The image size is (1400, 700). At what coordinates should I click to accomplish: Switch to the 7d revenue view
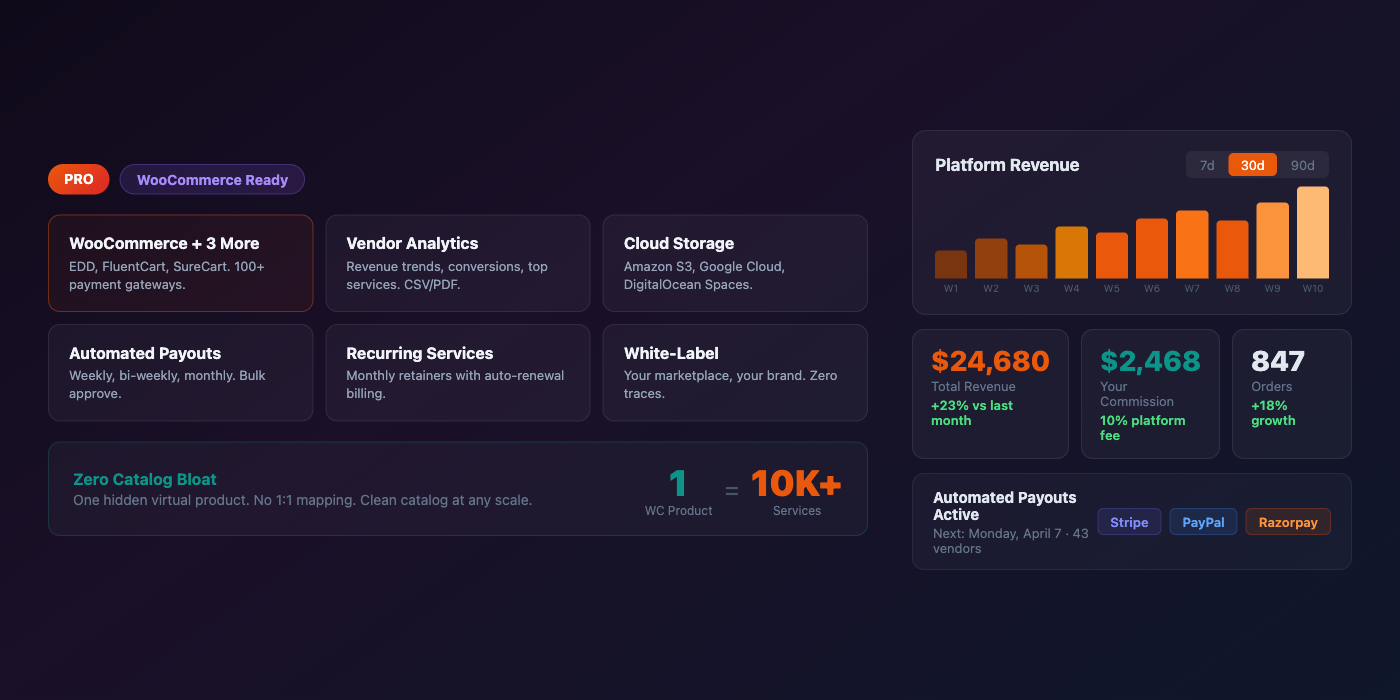point(1205,164)
